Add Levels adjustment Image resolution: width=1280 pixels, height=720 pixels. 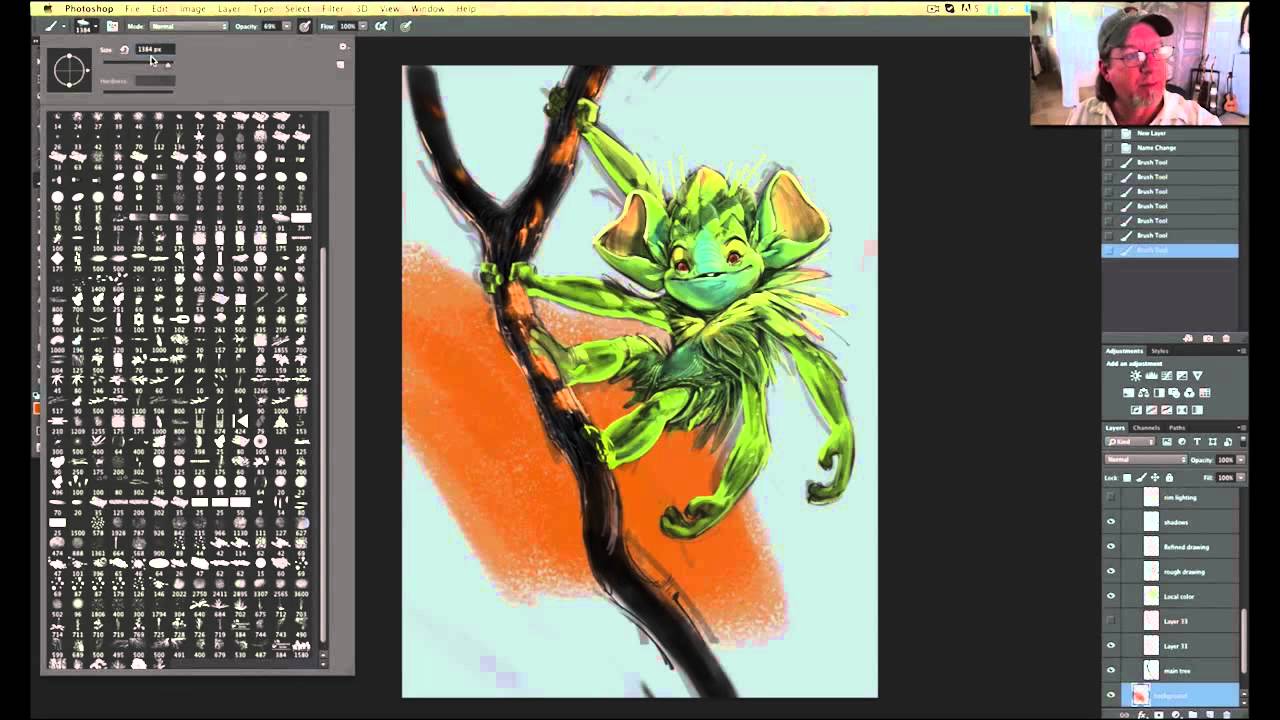[1151, 376]
